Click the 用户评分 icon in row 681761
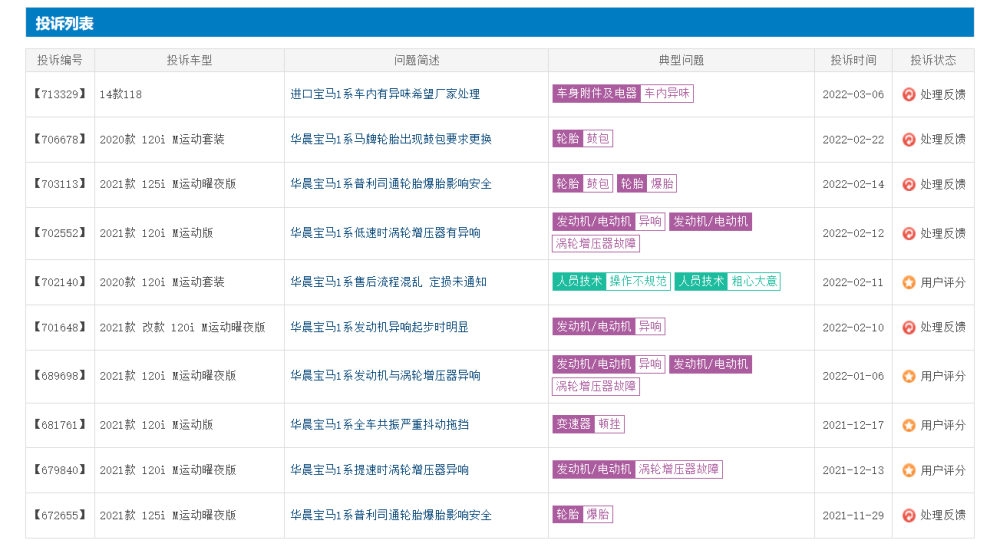The width and height of the screenshot is (1000, 560). (909, 425)
